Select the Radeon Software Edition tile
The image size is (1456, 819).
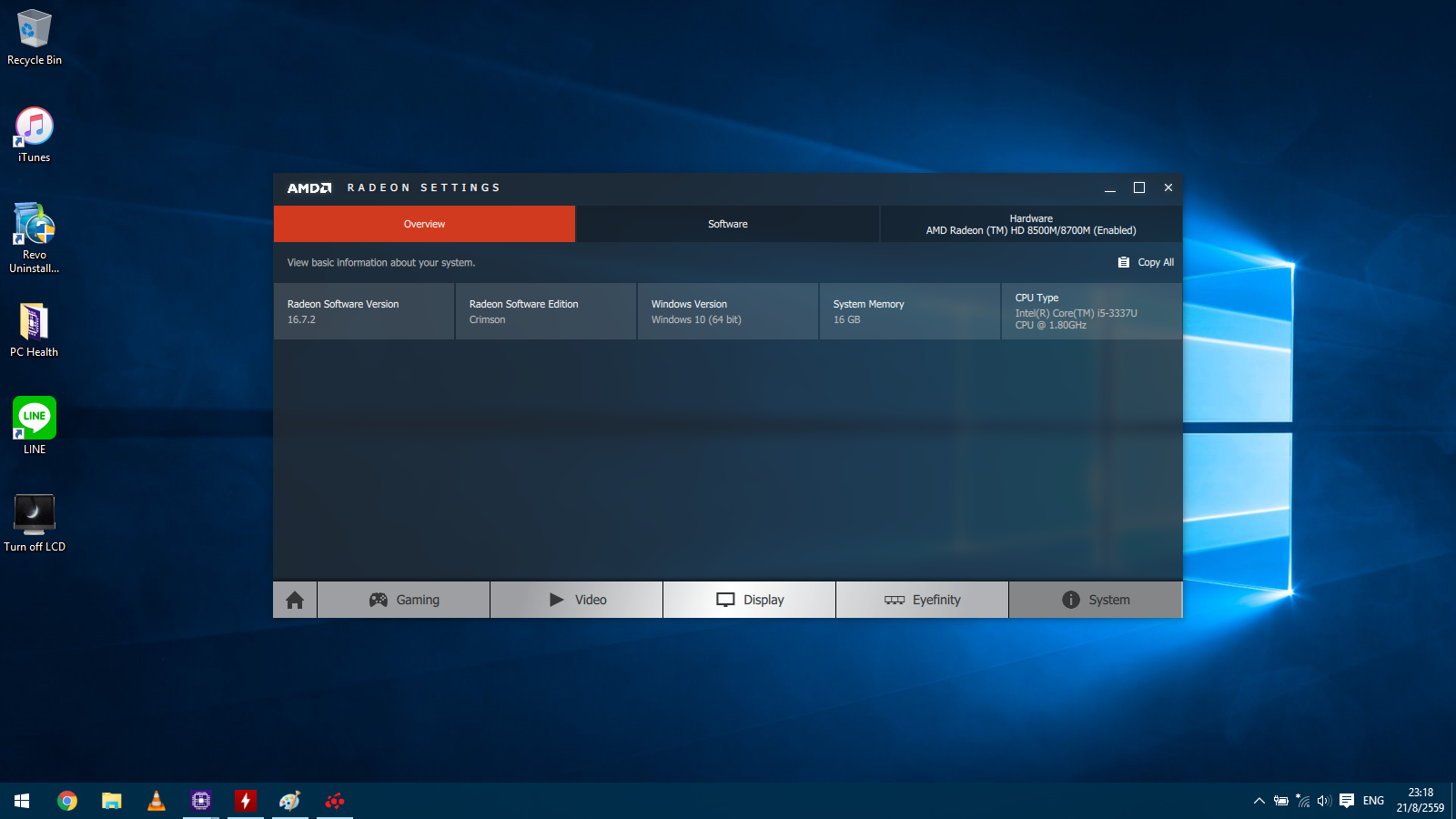tap(546, 311)
